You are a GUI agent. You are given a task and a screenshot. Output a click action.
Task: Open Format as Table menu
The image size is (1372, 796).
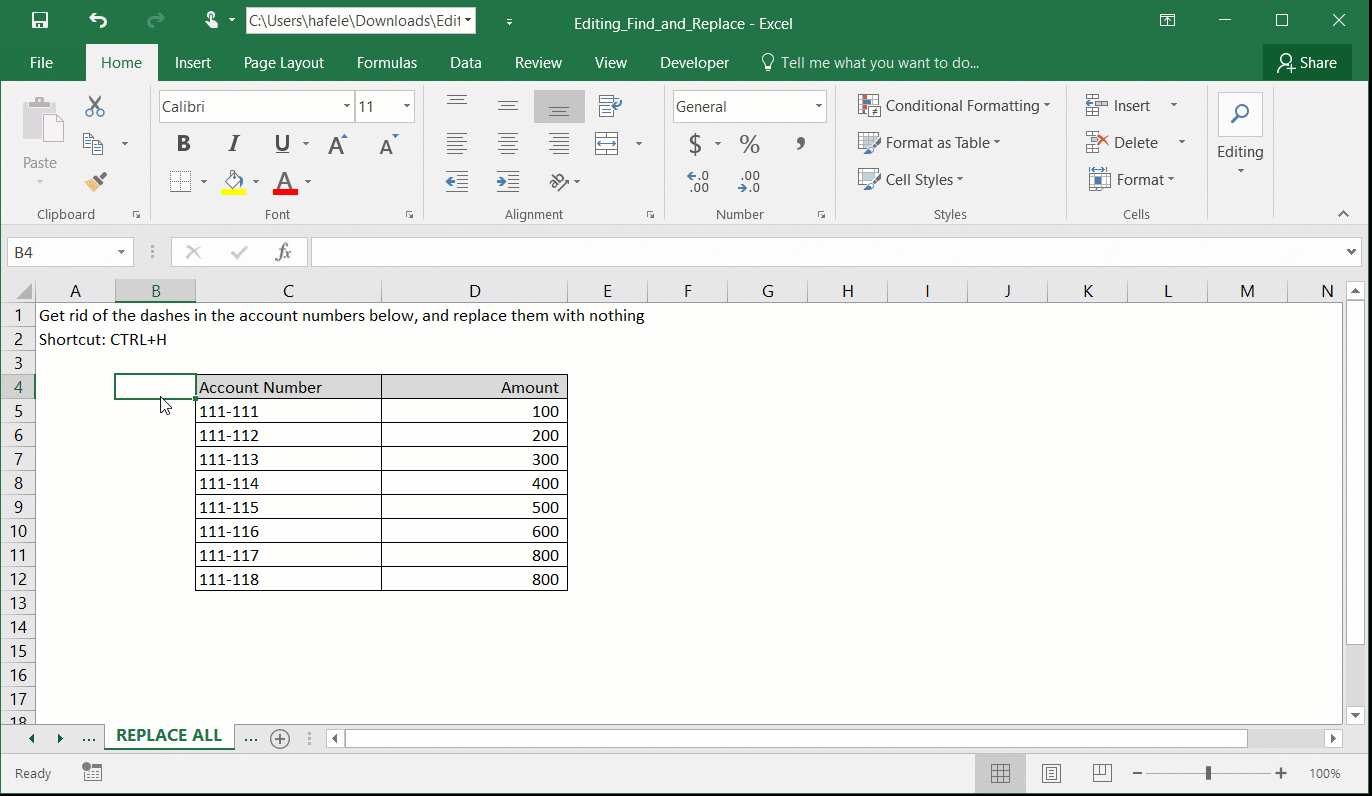click(929, 143)
